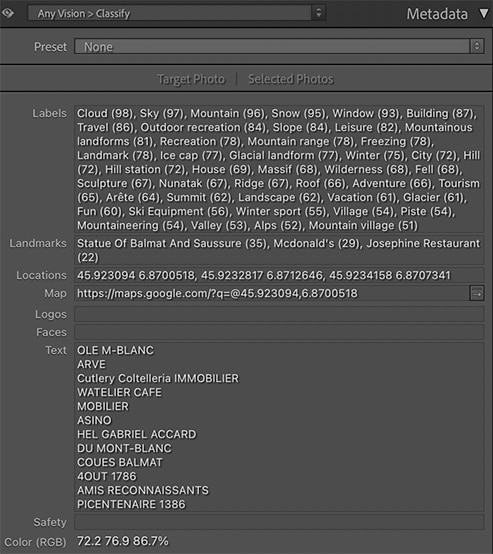Click the Preset label
The image size is (493, 554).
[x=50, y=47]
